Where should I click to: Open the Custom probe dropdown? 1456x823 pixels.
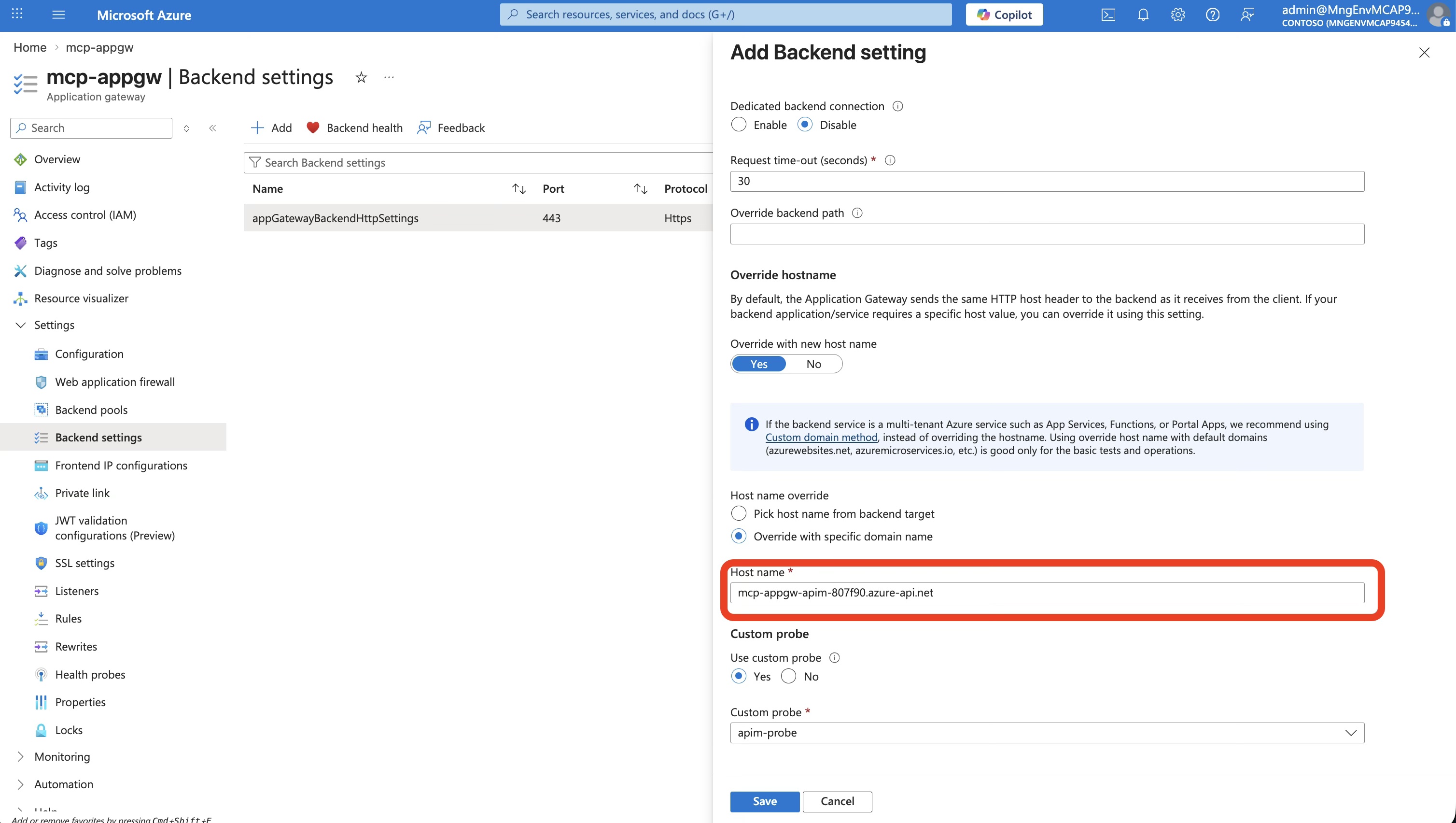coord(1351,733)
